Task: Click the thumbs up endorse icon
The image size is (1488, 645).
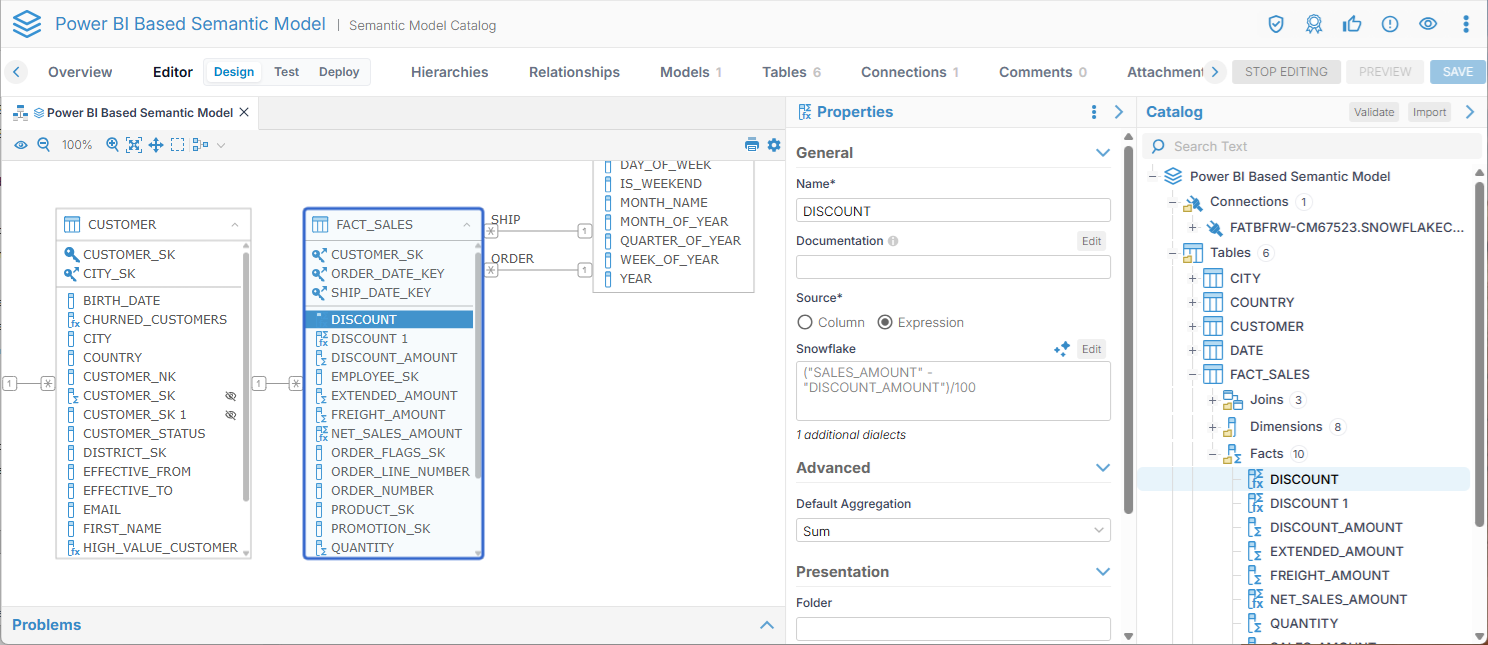Action: [1352, 24]
